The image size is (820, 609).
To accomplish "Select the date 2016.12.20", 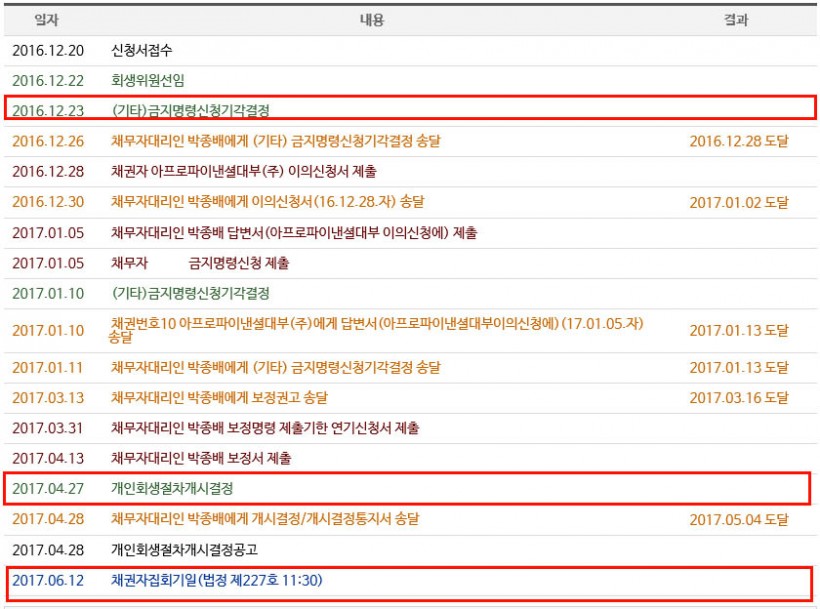I will click(48, 51).
